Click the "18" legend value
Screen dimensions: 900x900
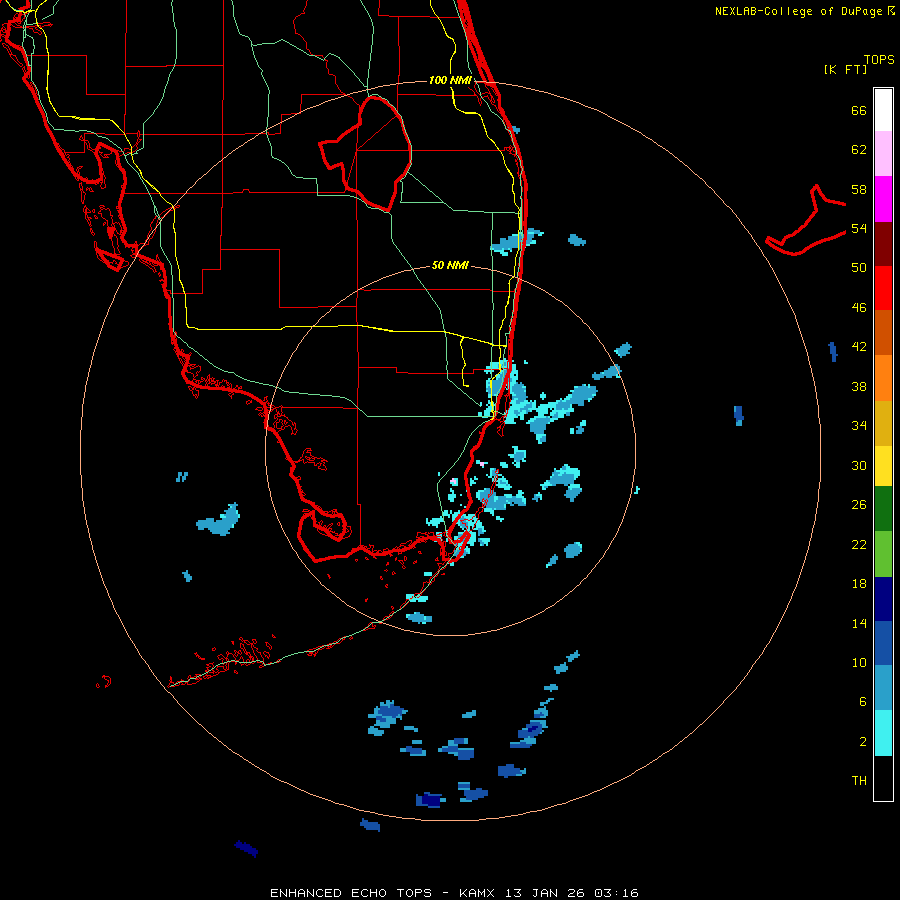[x=859, y=584]
